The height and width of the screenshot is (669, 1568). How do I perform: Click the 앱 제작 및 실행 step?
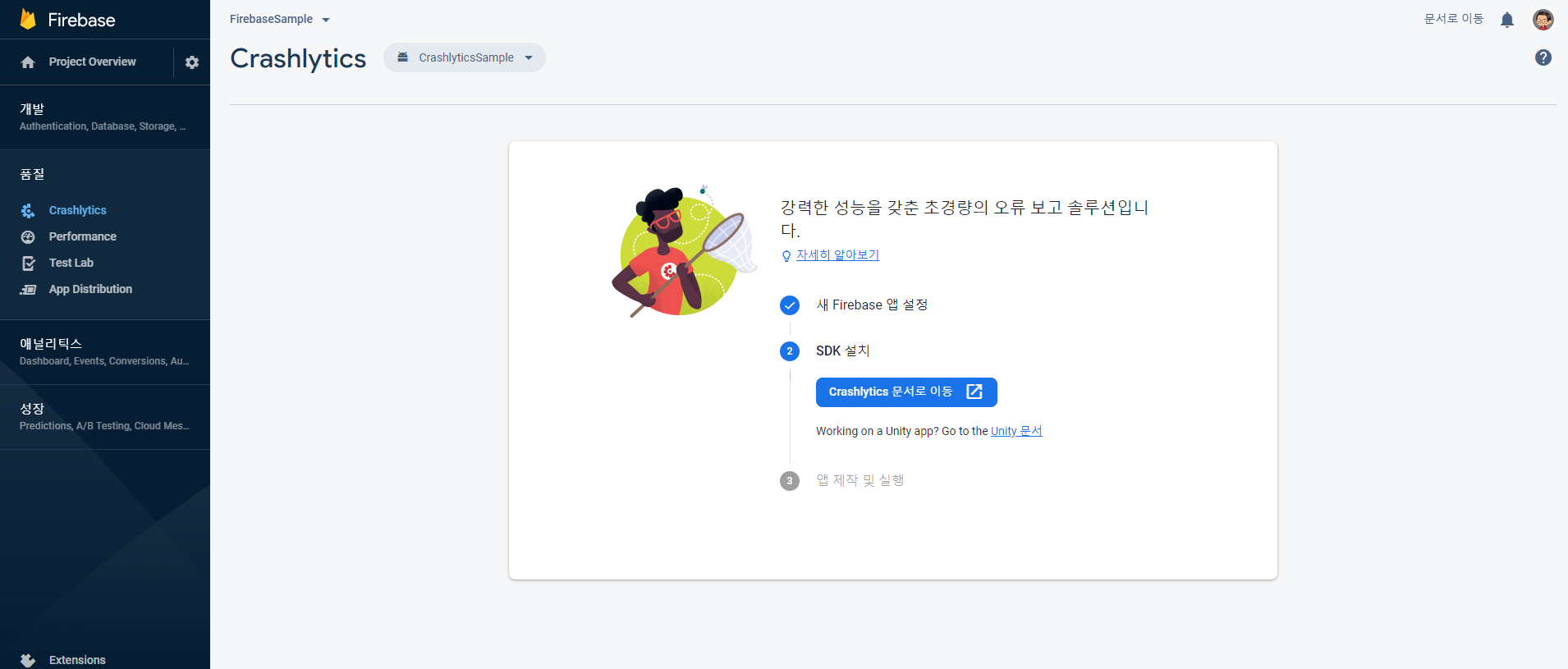pos(860,481)
